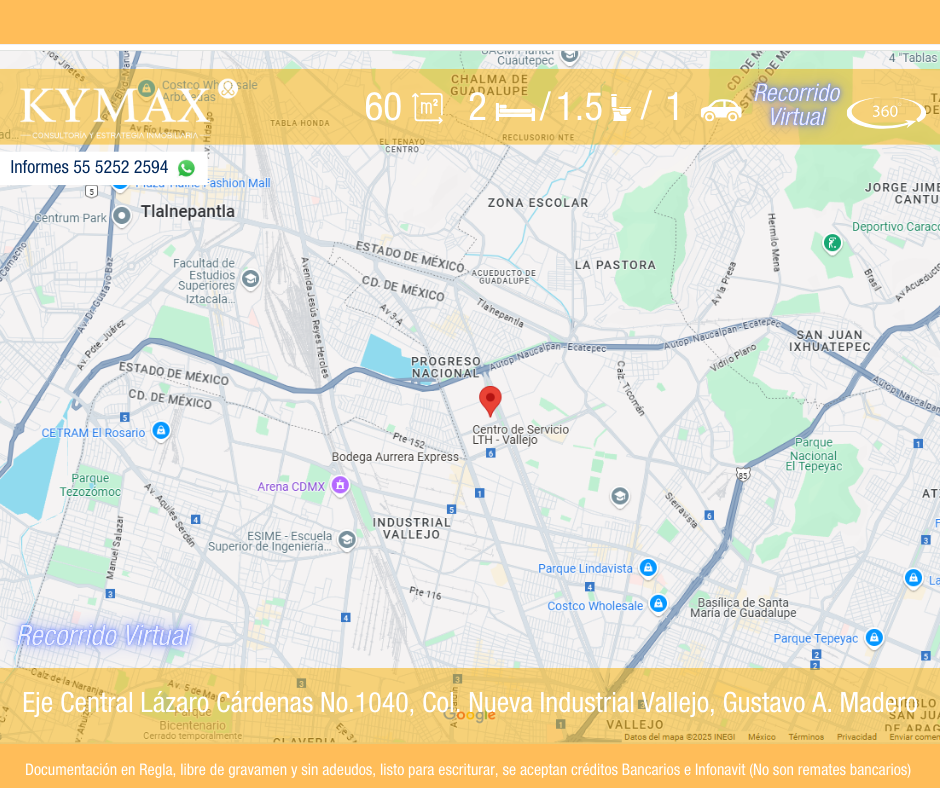The height and width of the screenshot is (788, 940).
Task: Select the red location pin on map
Action: (x=490, y=401)
